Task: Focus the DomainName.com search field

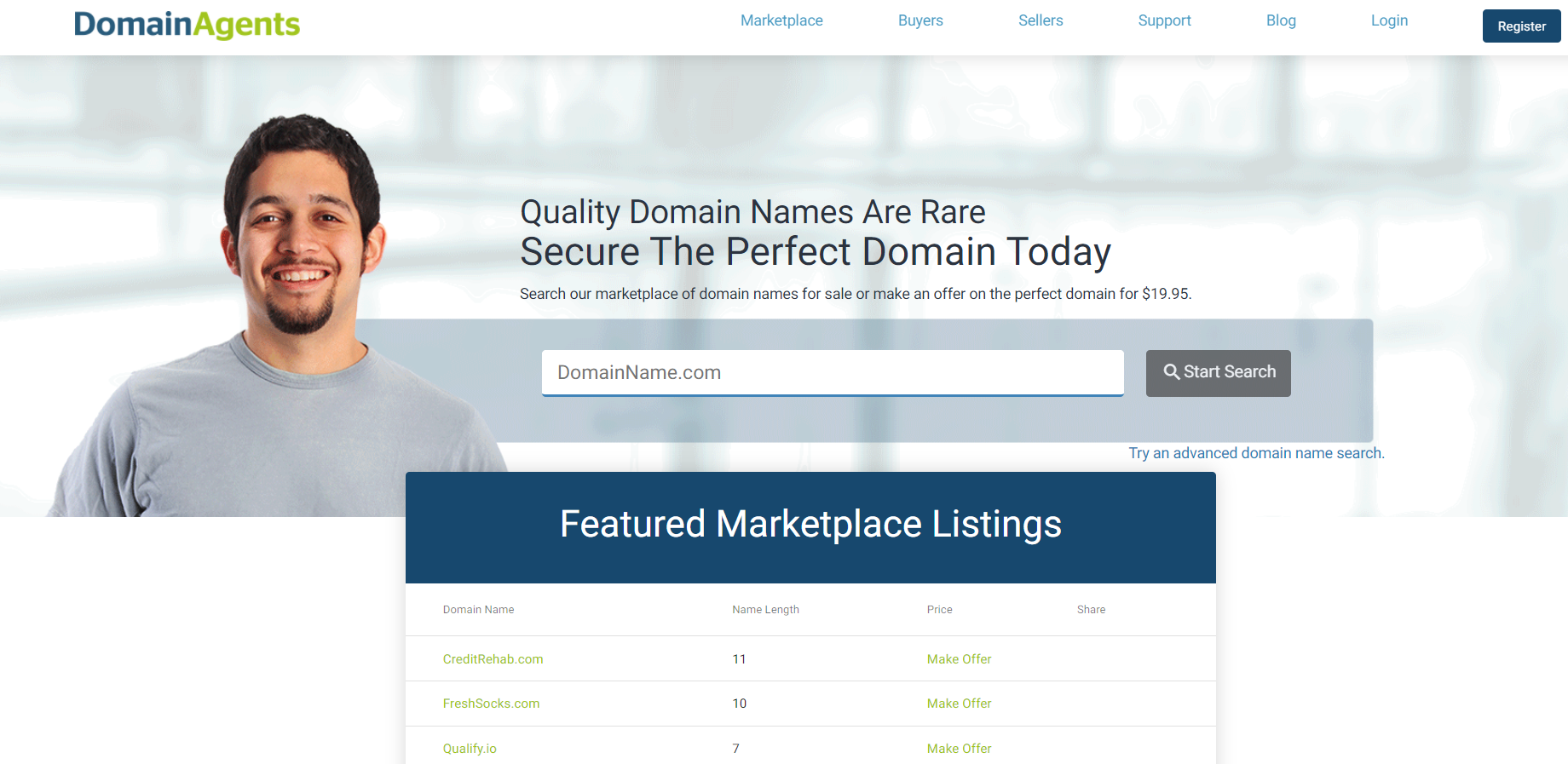Action: [x=833, y=373]
